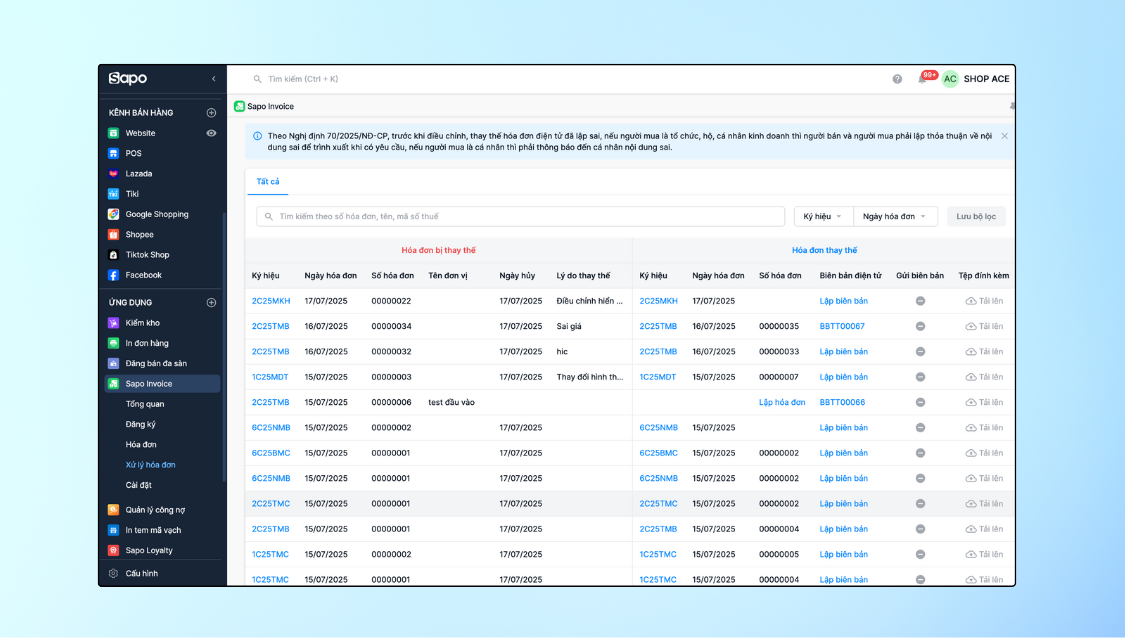Open the Ngày hóa đơn date dropdown
1125x638 pixels.
[894, 217]
